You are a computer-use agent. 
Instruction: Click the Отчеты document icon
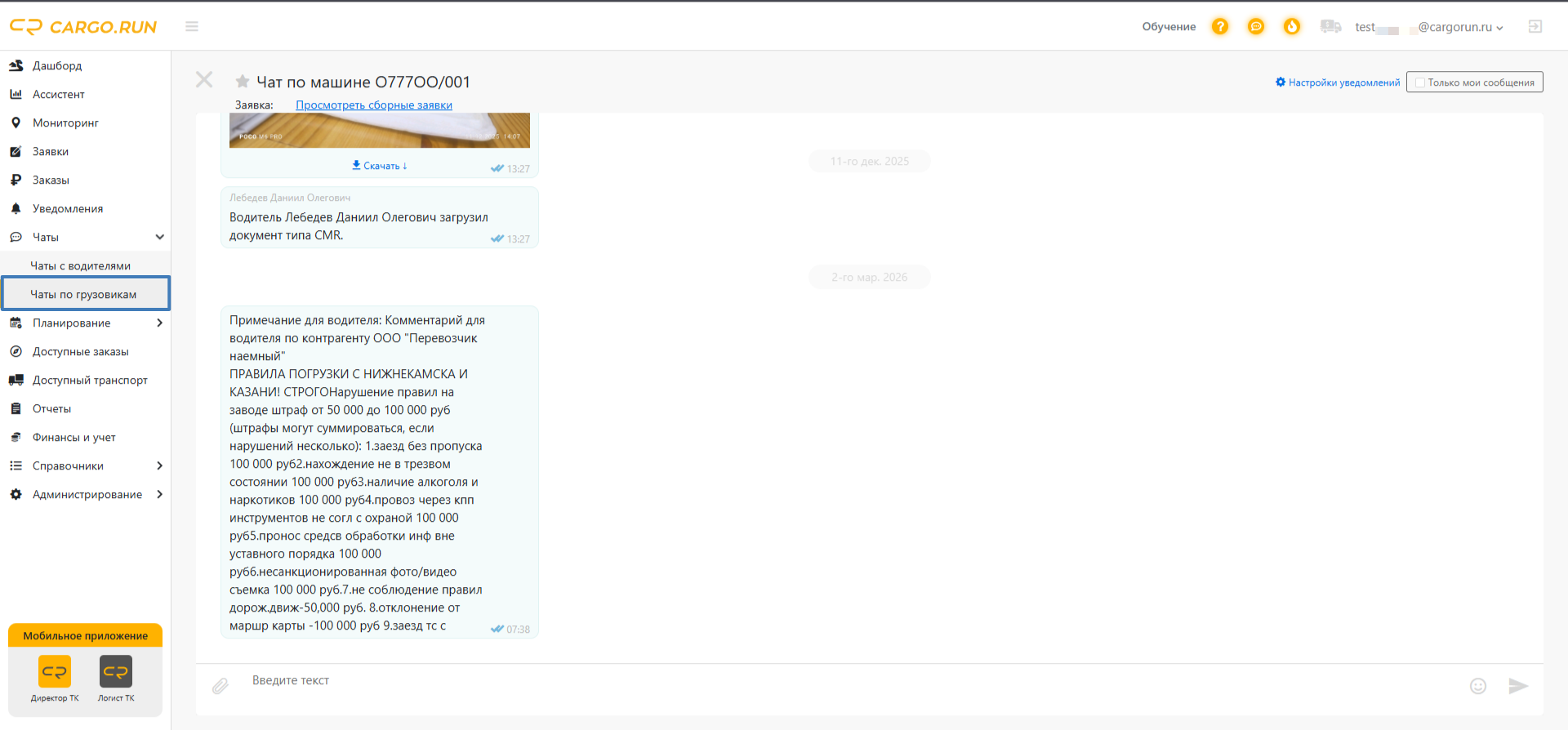click(16, 408)
